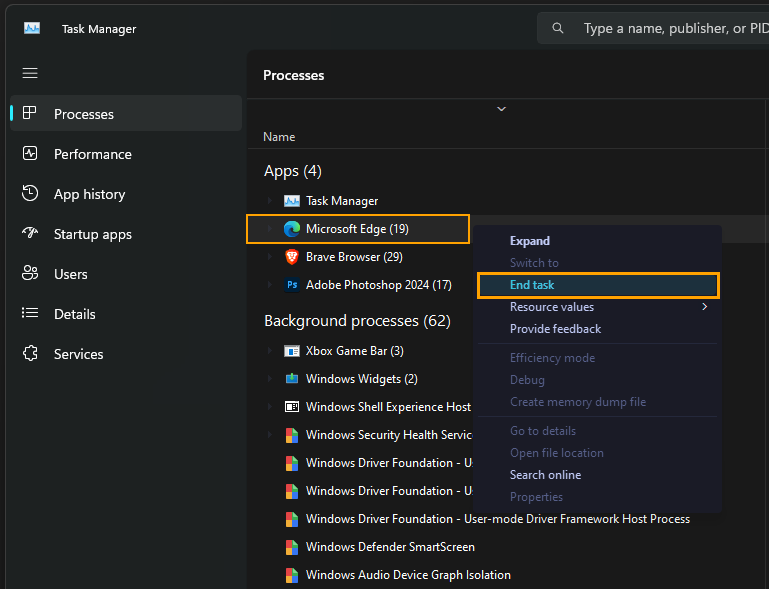Select Windows Audio Device Graph Isolation row text
Viewport: 769px width, 589px height.
[x=408, y=575]
